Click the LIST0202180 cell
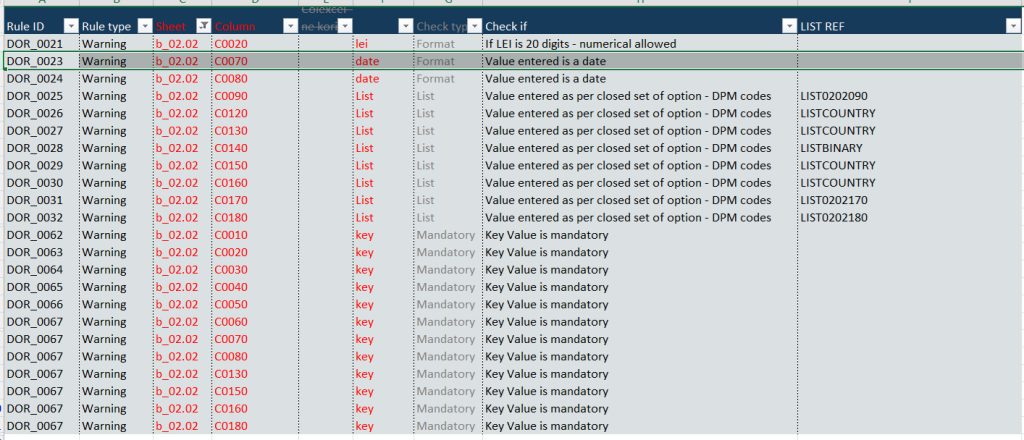The width and height of the screenshot is (1024, 440). (834, 217)
